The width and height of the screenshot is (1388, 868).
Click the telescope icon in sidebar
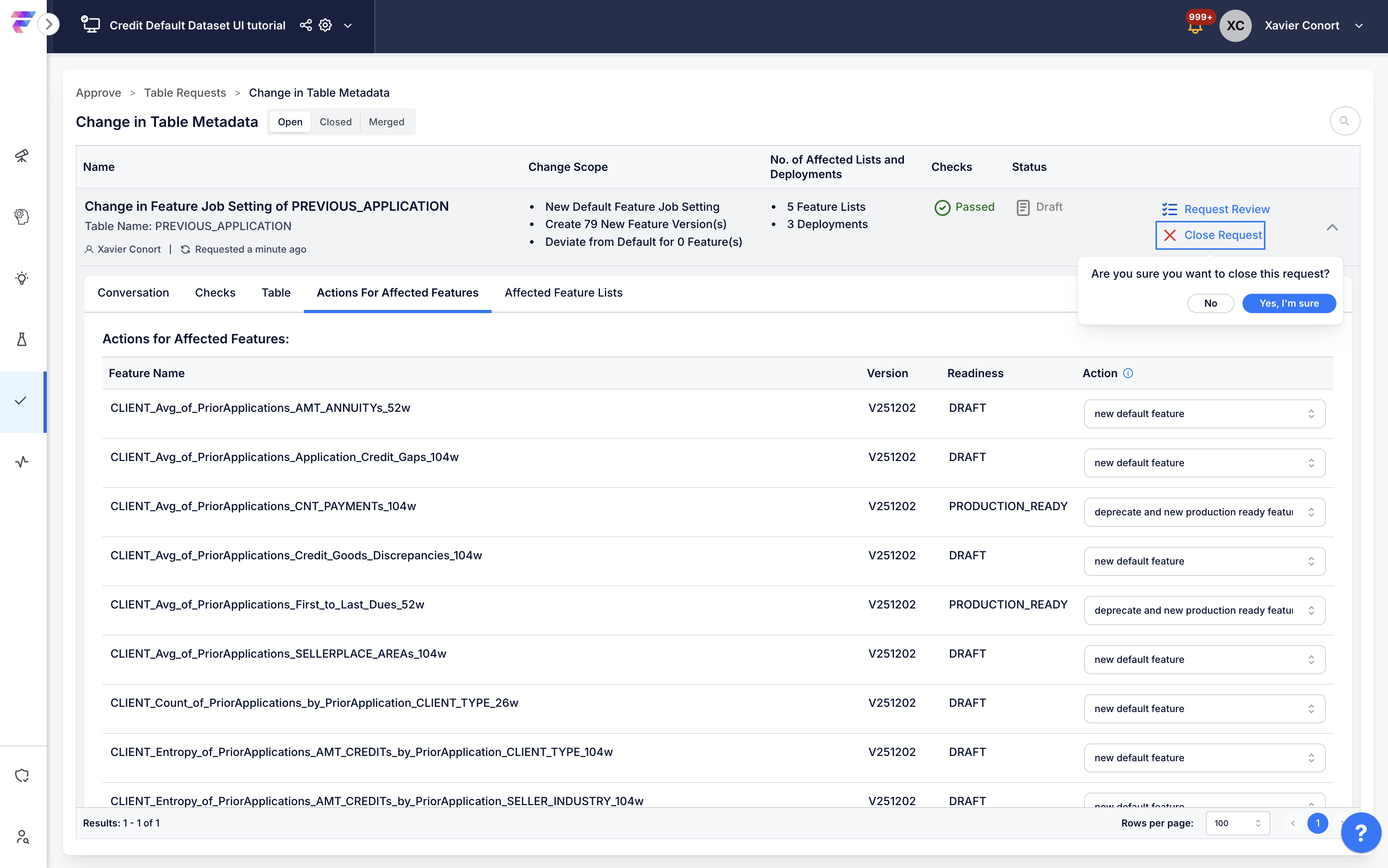[x=22, y=156]
